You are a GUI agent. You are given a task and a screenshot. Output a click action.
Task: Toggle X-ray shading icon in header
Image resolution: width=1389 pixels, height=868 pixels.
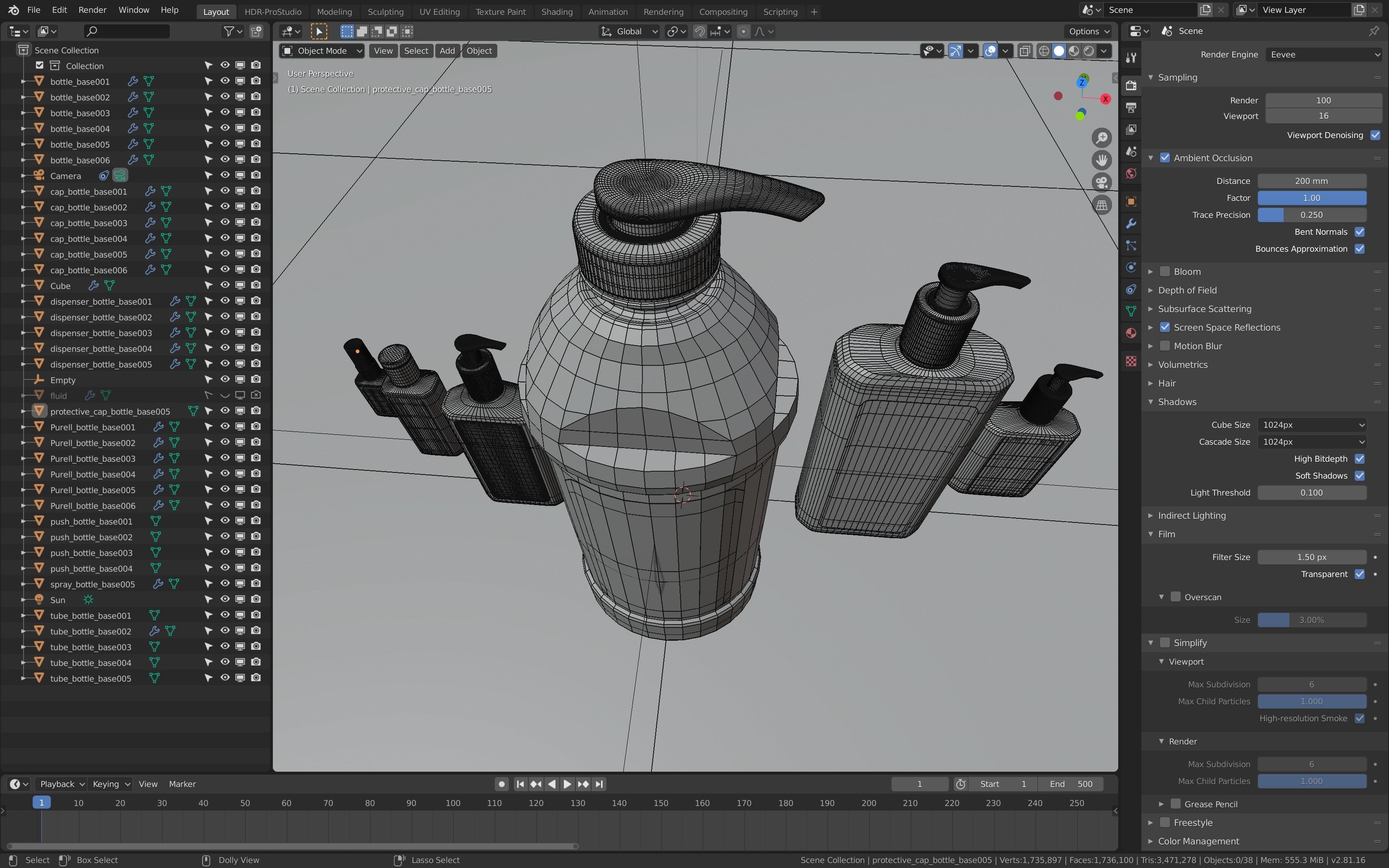[1024, 50]
